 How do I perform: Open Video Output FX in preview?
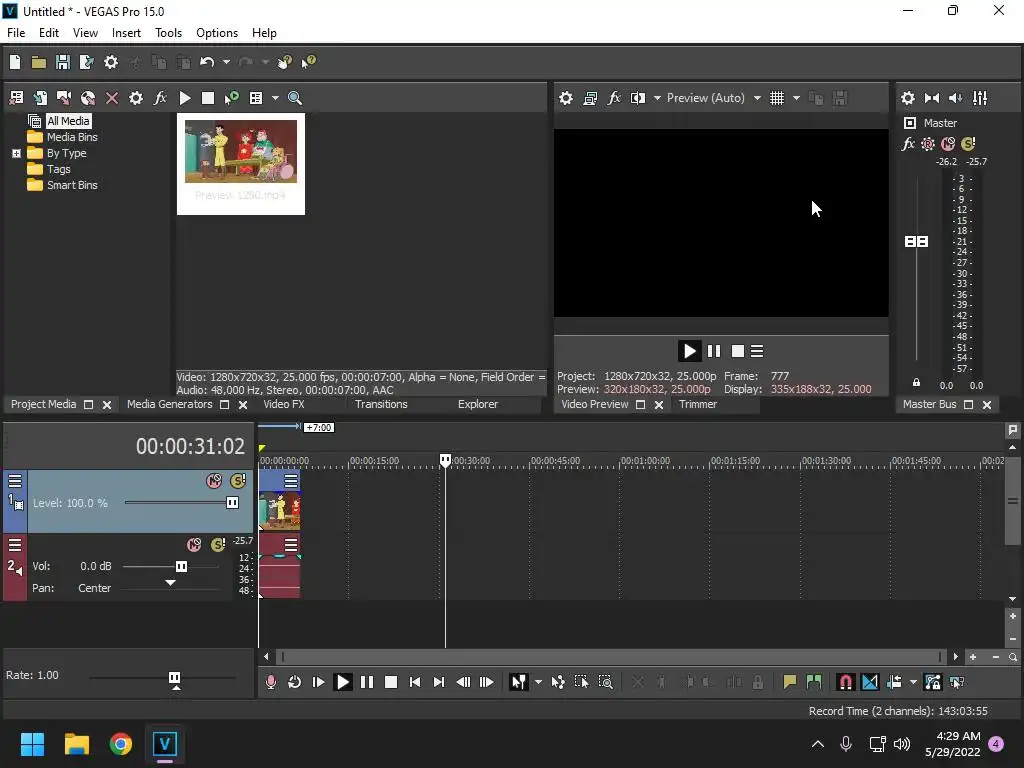click(x=614, y=98)
